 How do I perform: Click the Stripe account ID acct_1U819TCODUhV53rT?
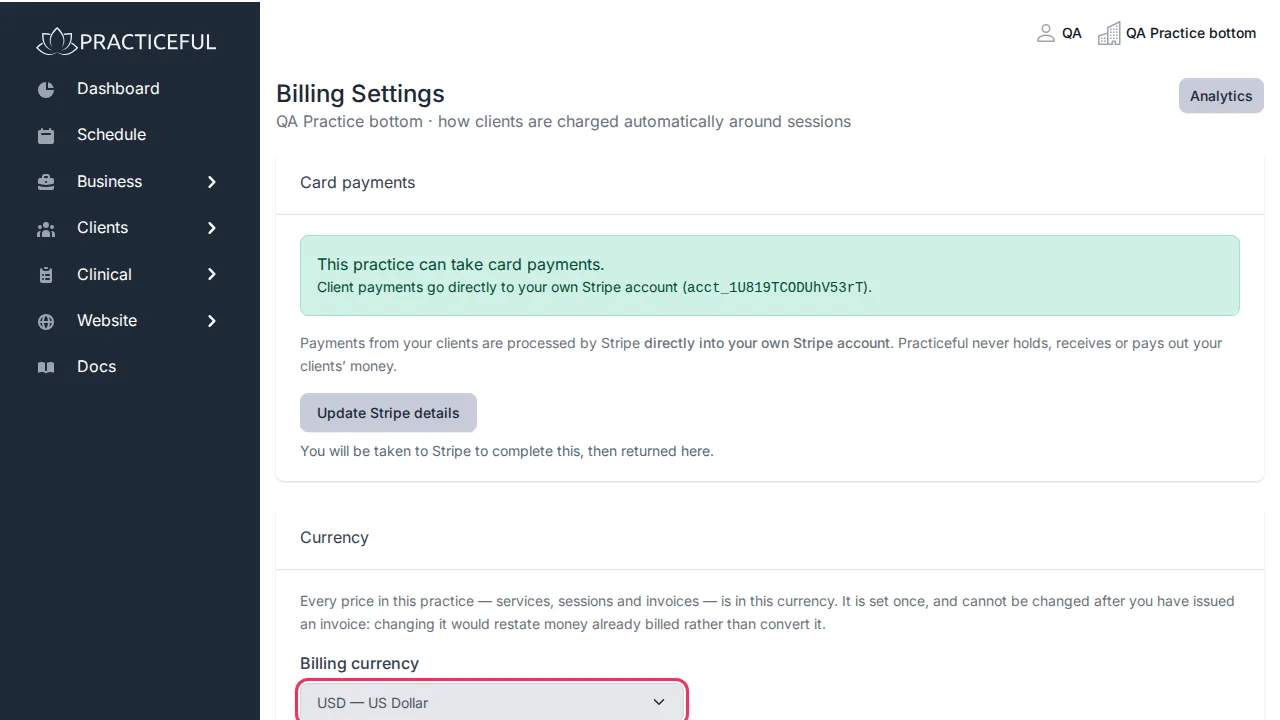point(777,288)
